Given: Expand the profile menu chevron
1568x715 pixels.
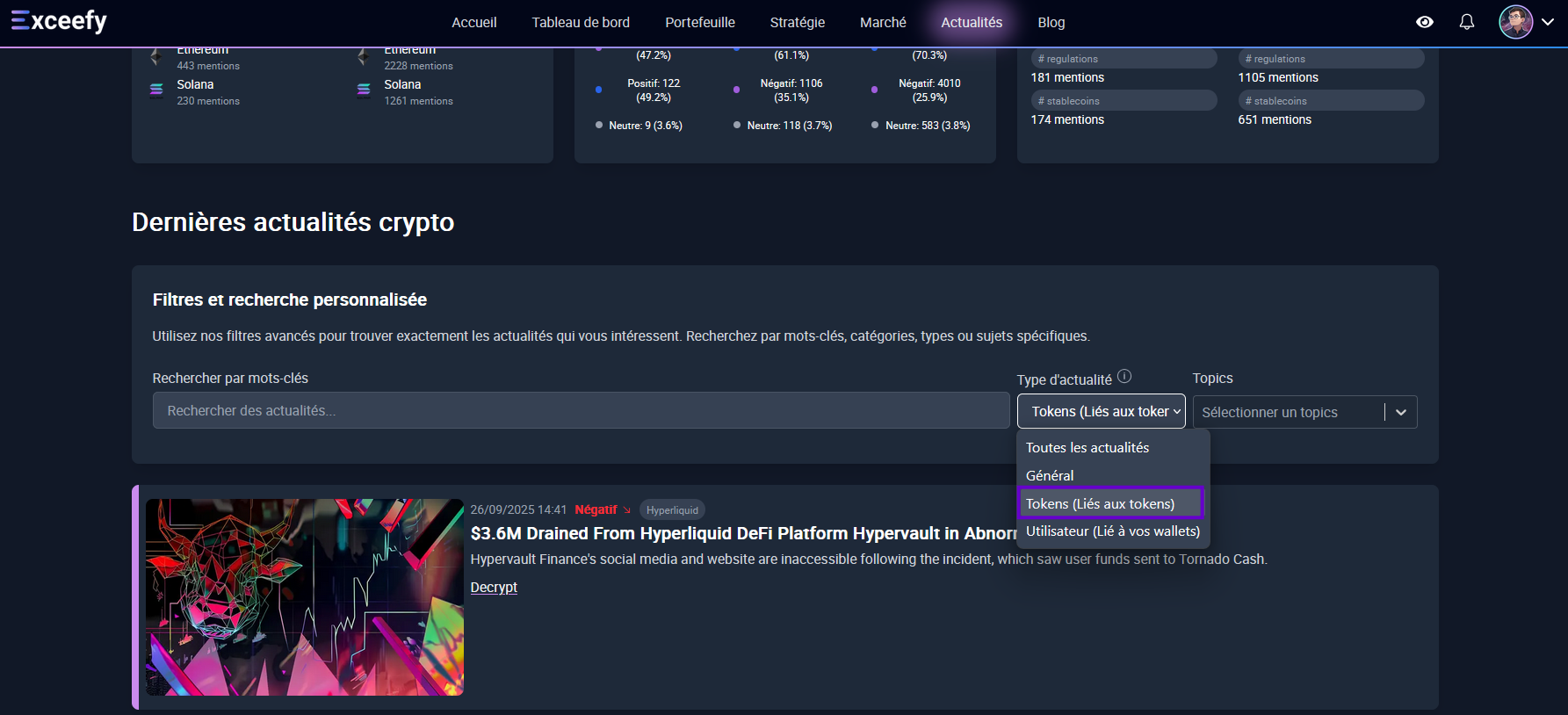Looking at the screenshot, I should click(1548, 22).
